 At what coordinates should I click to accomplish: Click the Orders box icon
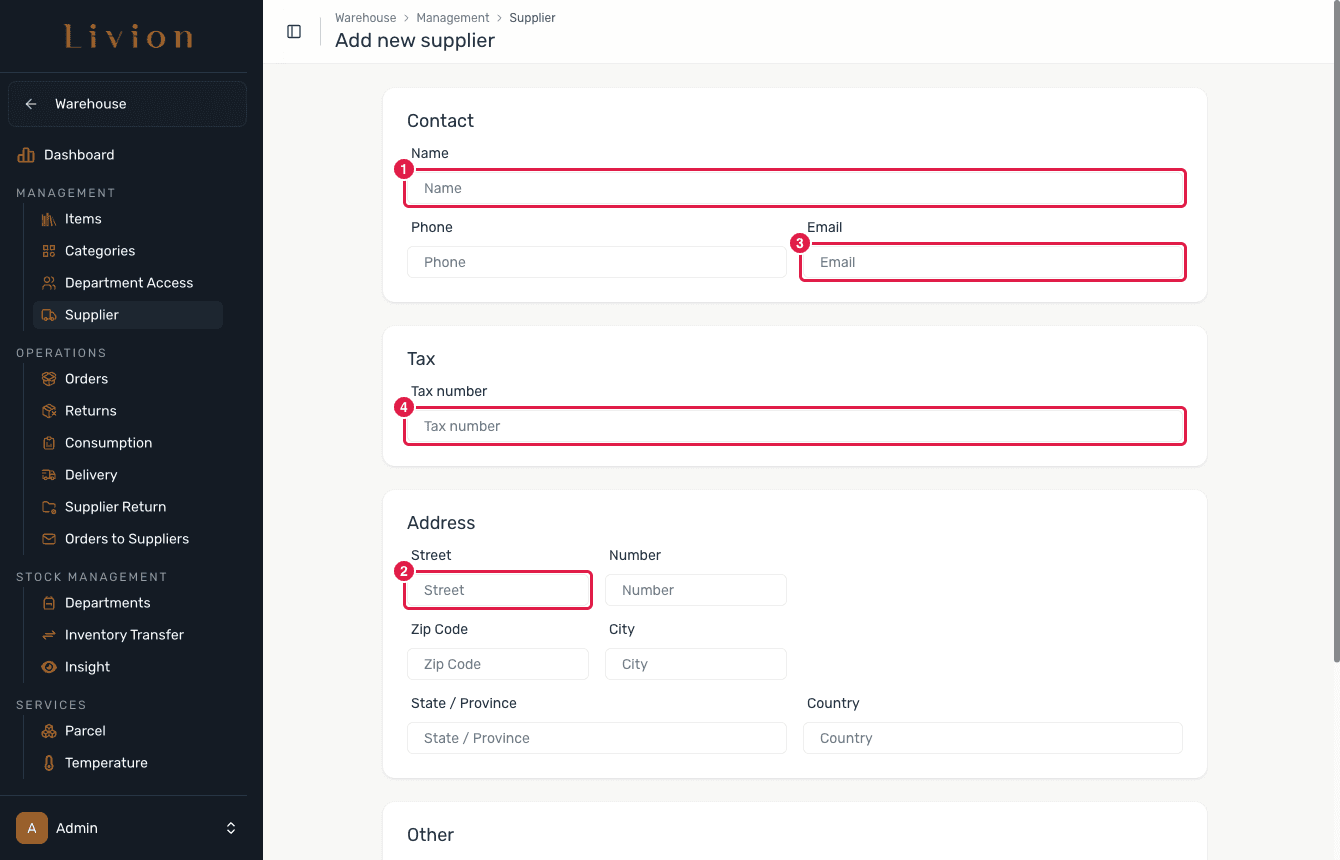pos(48,379)
